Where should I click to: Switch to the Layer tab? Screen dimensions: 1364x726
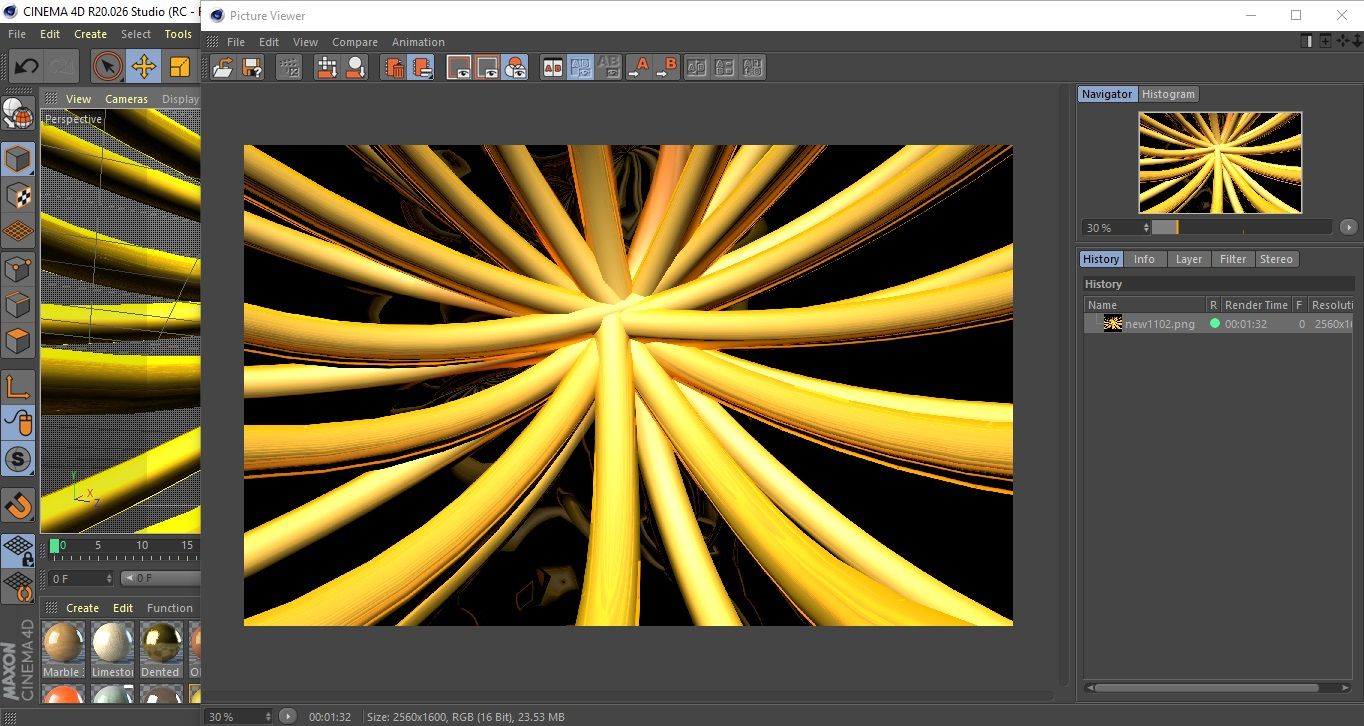point(1188,259)
